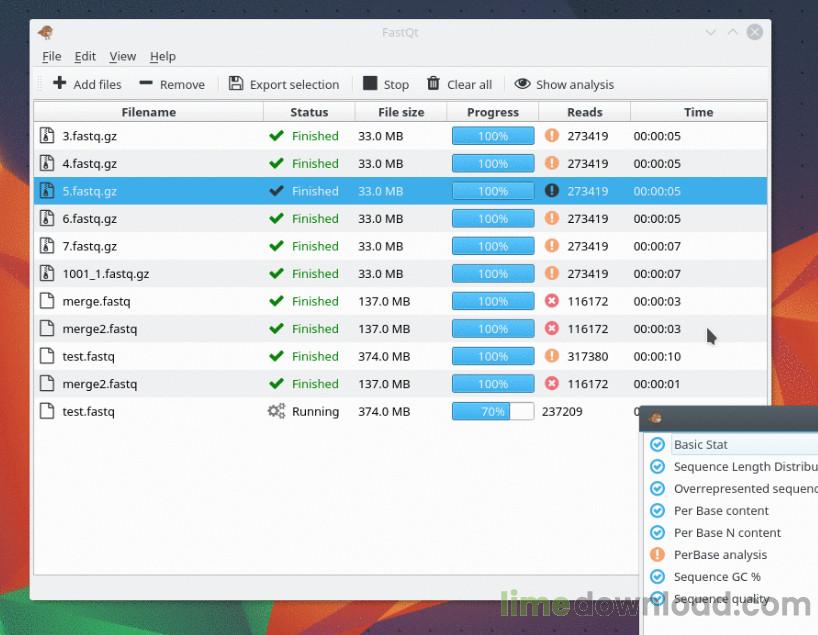The height and width of the screenshot is (635, 818).
Task: Sort by the Progress column header
Action: coord(493,112)
